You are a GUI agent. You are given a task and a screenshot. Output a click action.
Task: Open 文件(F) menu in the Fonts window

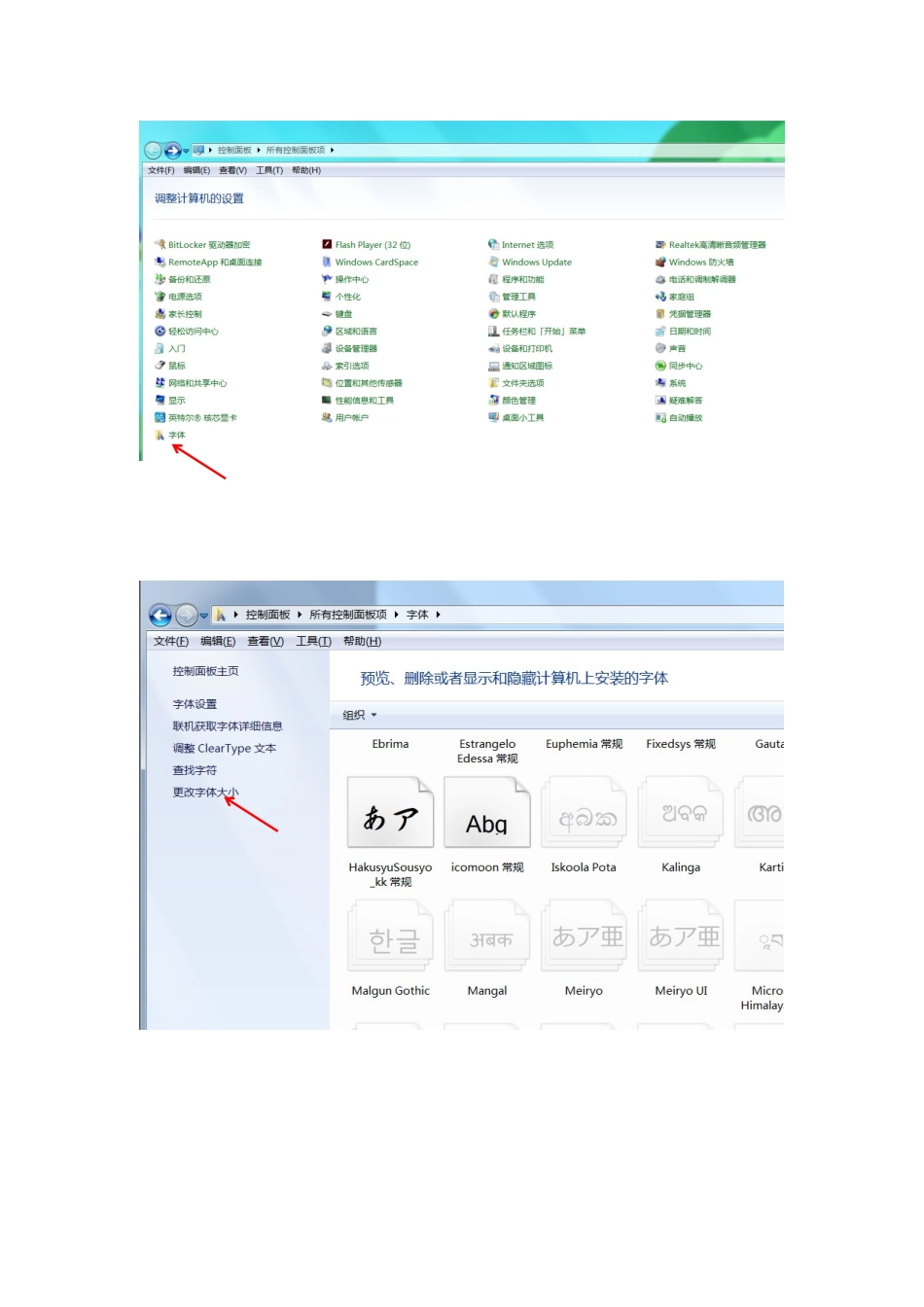coord(171,642)
